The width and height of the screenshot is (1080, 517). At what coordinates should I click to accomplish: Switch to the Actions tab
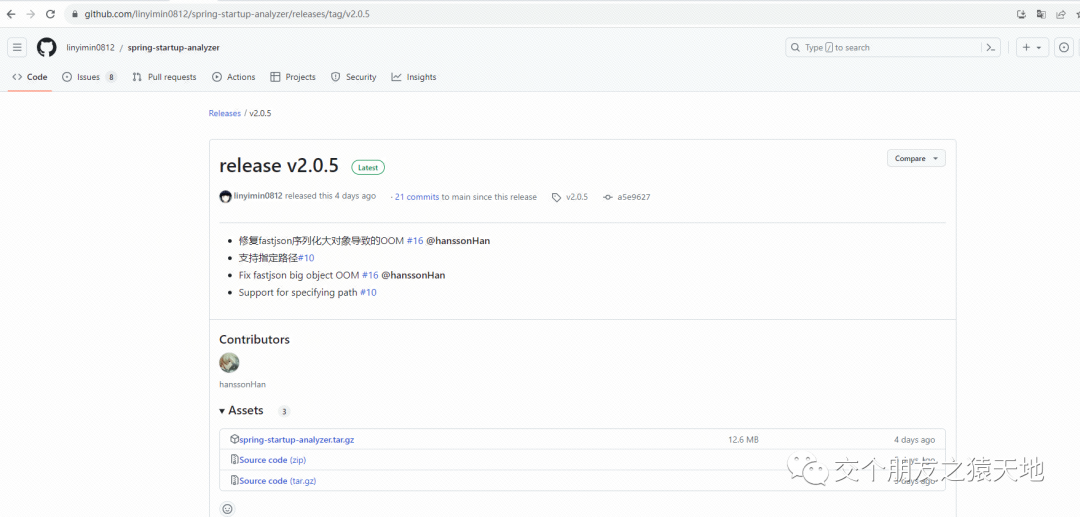234,77
